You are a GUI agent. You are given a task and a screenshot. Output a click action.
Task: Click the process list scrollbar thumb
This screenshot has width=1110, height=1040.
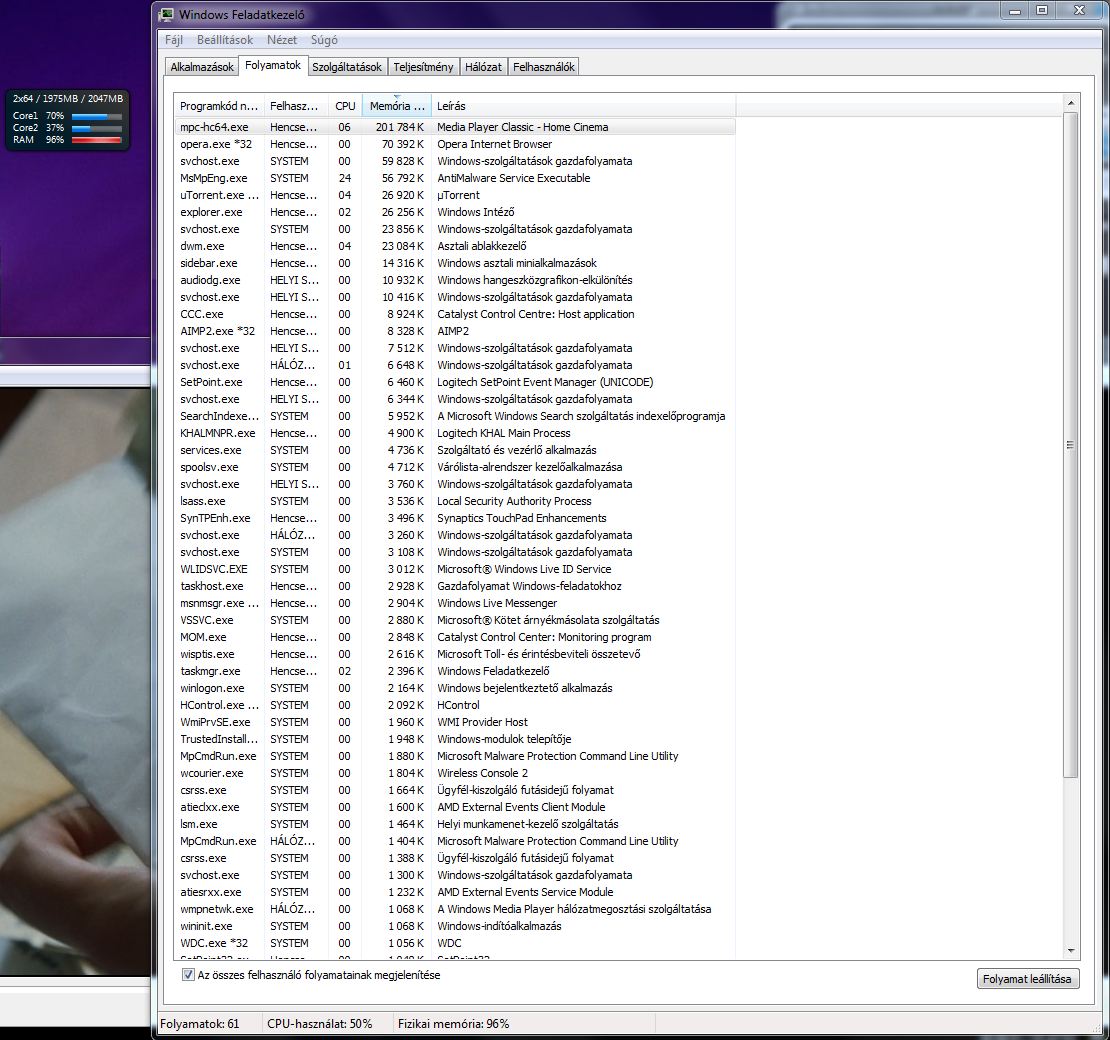(1070, 445)
